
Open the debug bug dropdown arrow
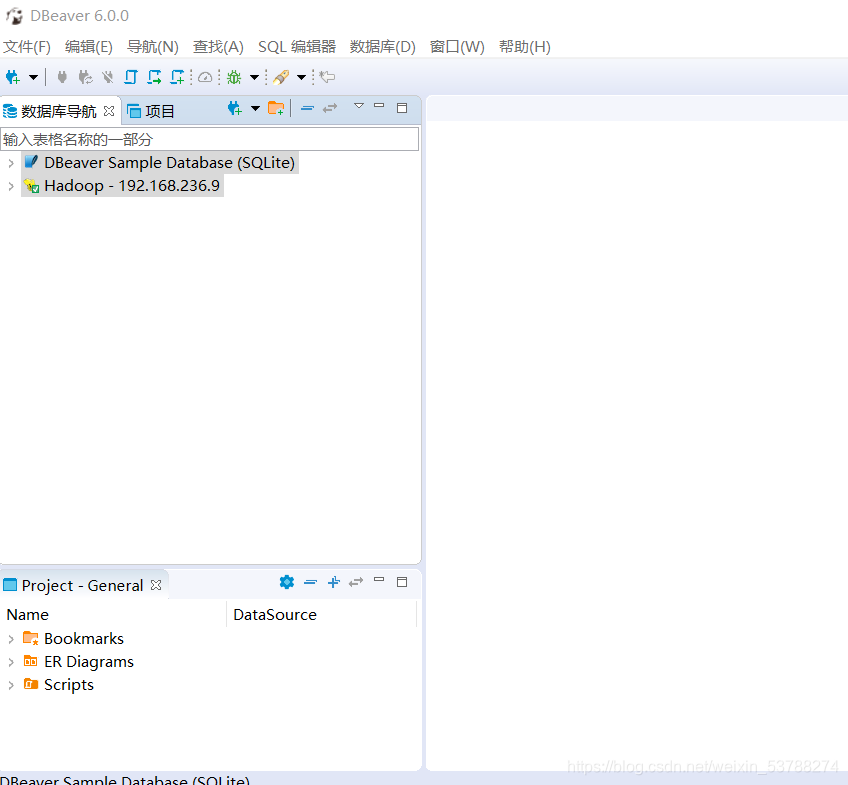point(254,77)
